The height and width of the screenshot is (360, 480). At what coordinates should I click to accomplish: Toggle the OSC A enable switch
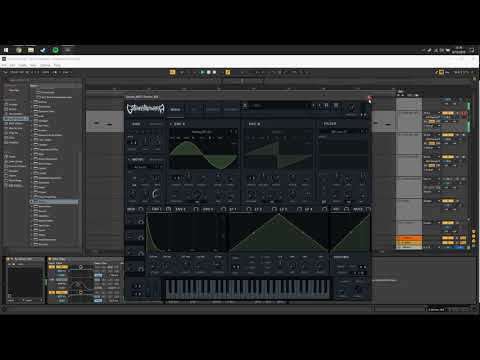click(171, 124)
